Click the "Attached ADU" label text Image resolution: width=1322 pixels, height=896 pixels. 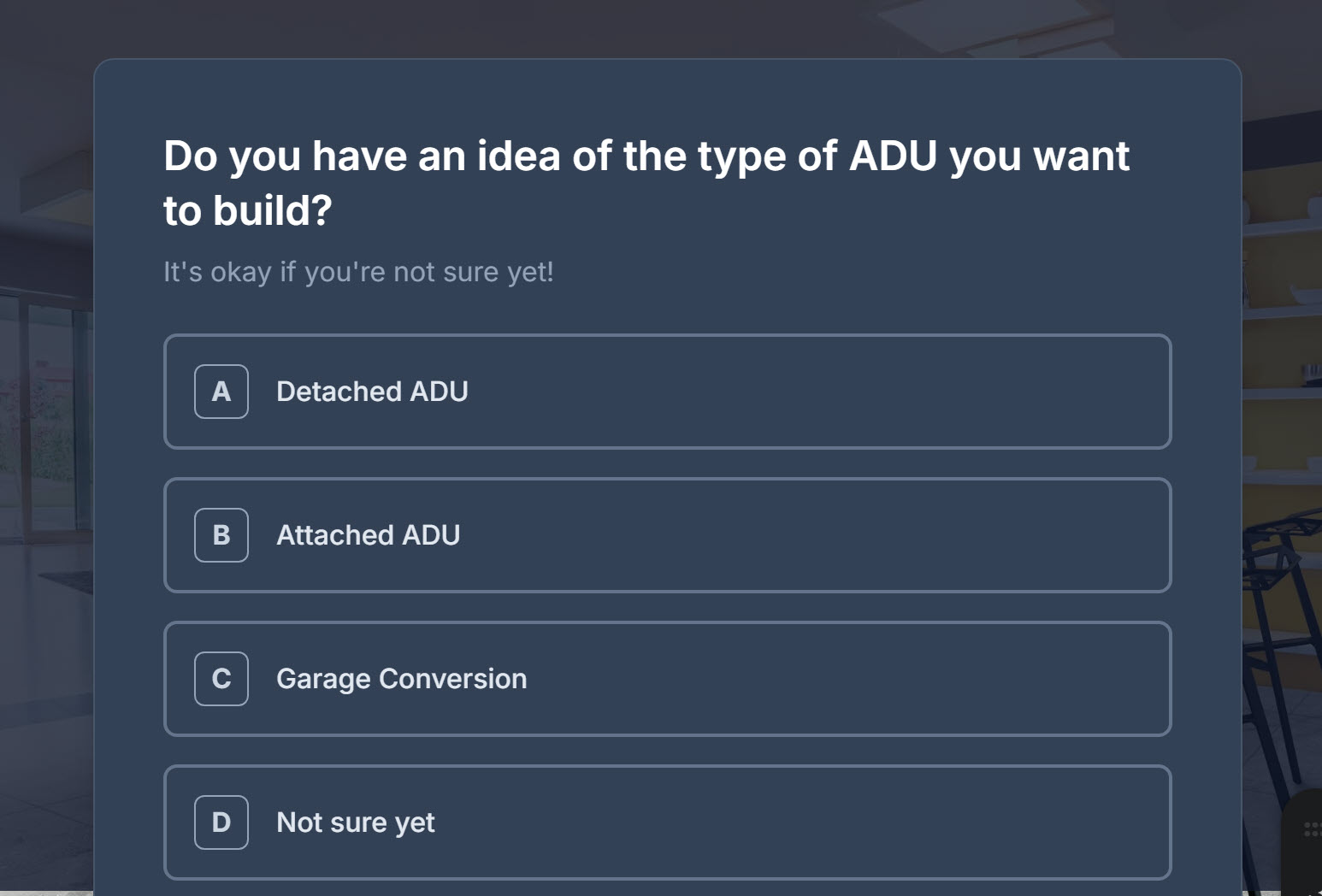[368, 535]
